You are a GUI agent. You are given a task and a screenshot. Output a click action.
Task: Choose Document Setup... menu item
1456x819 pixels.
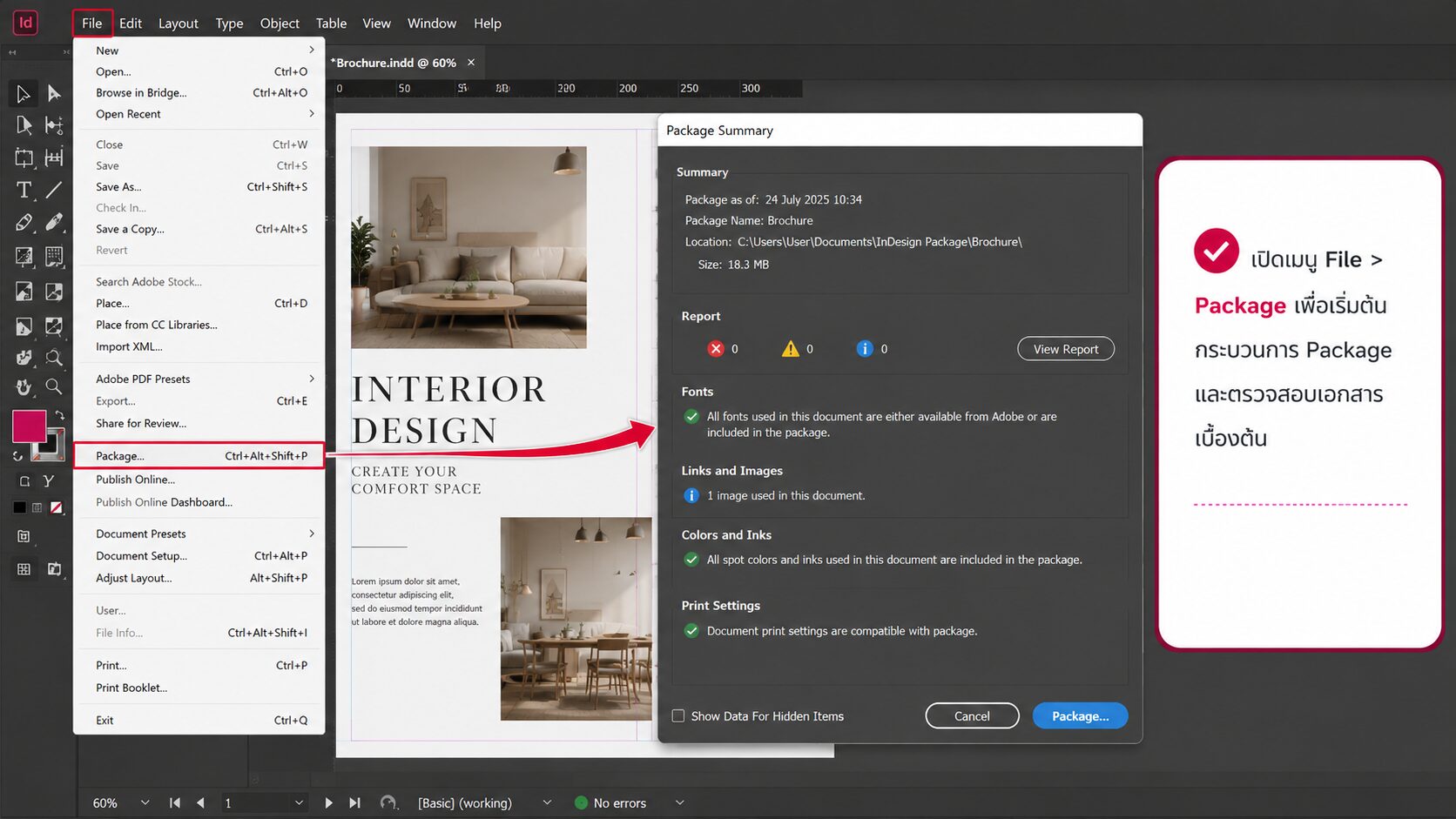199,556
